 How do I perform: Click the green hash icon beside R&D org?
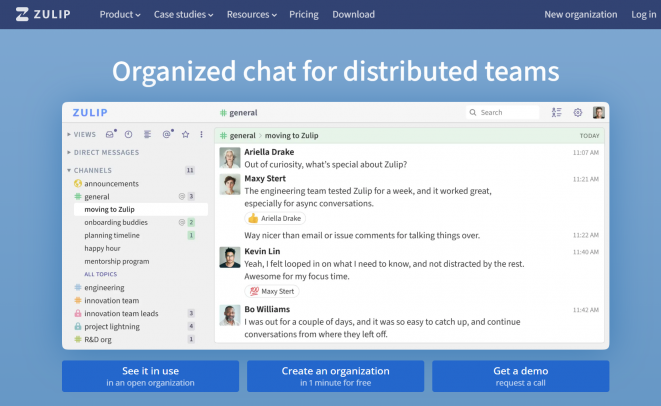coord(78,339)
